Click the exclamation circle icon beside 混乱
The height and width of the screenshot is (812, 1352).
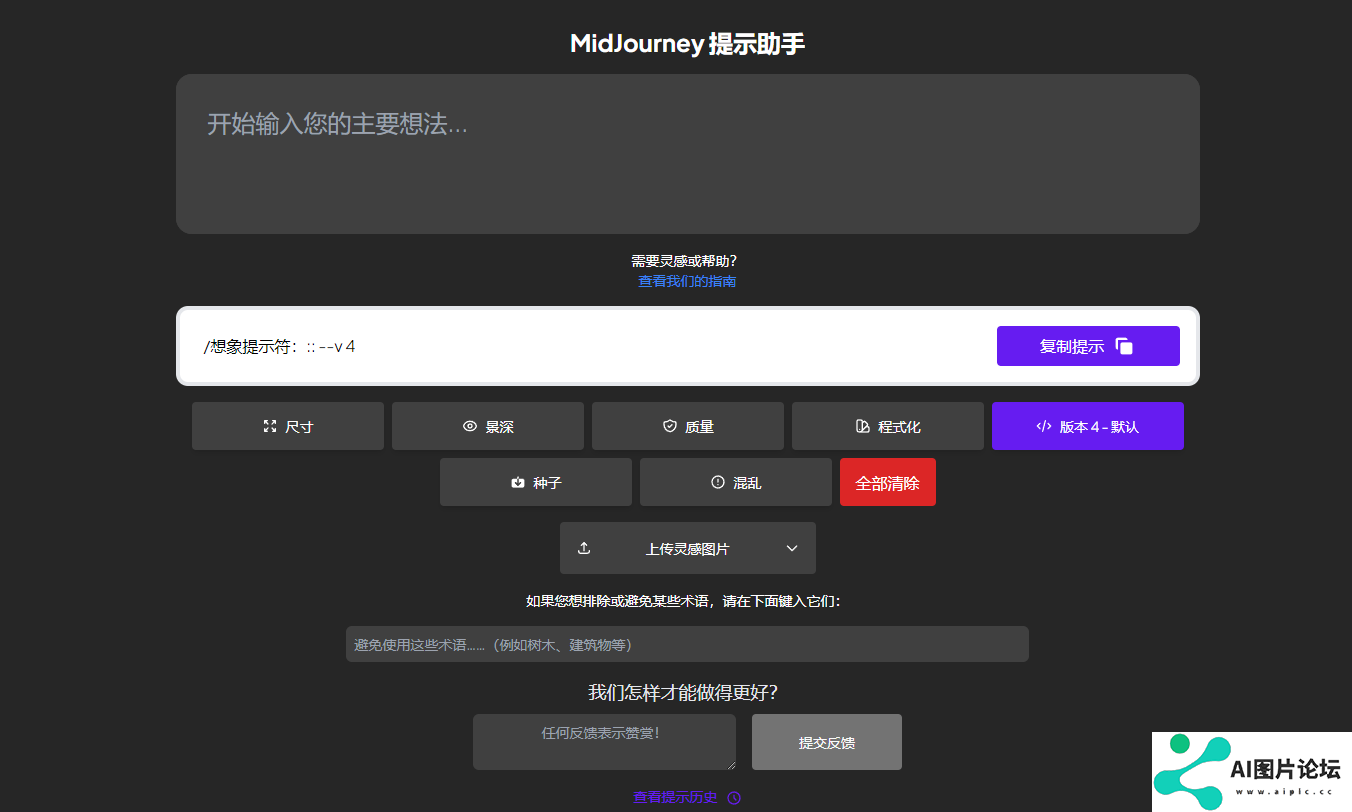tap(718, 482)
